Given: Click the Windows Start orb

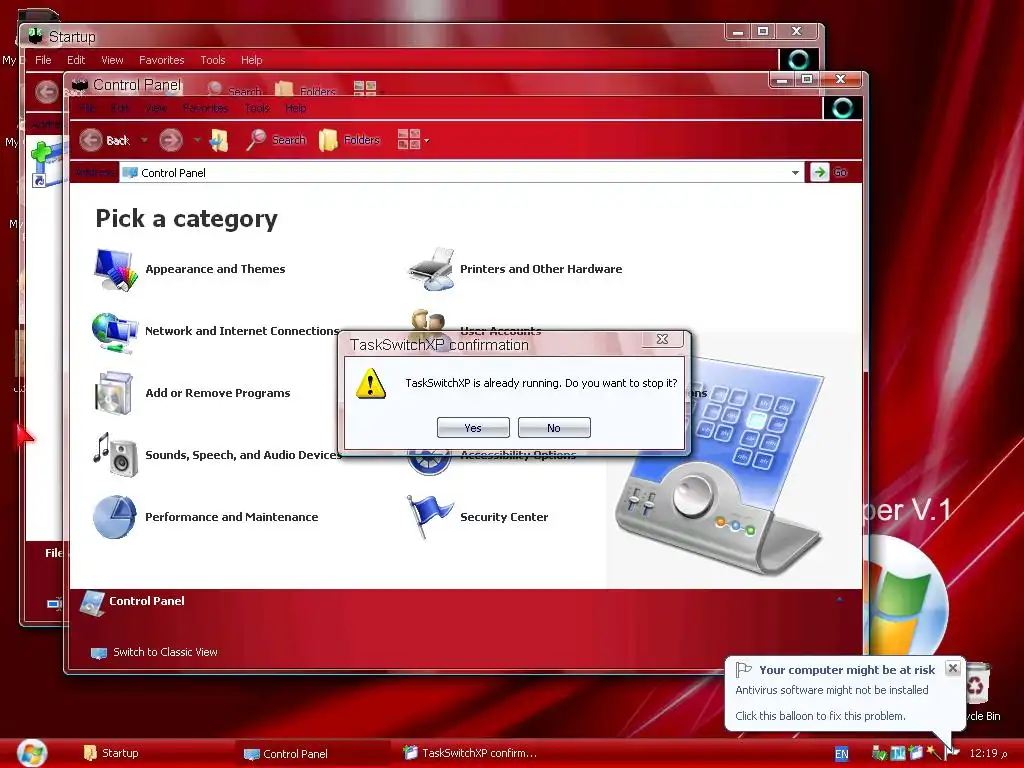Looking at the screenshot, I should pyautogui.click(x=32, y=753).
